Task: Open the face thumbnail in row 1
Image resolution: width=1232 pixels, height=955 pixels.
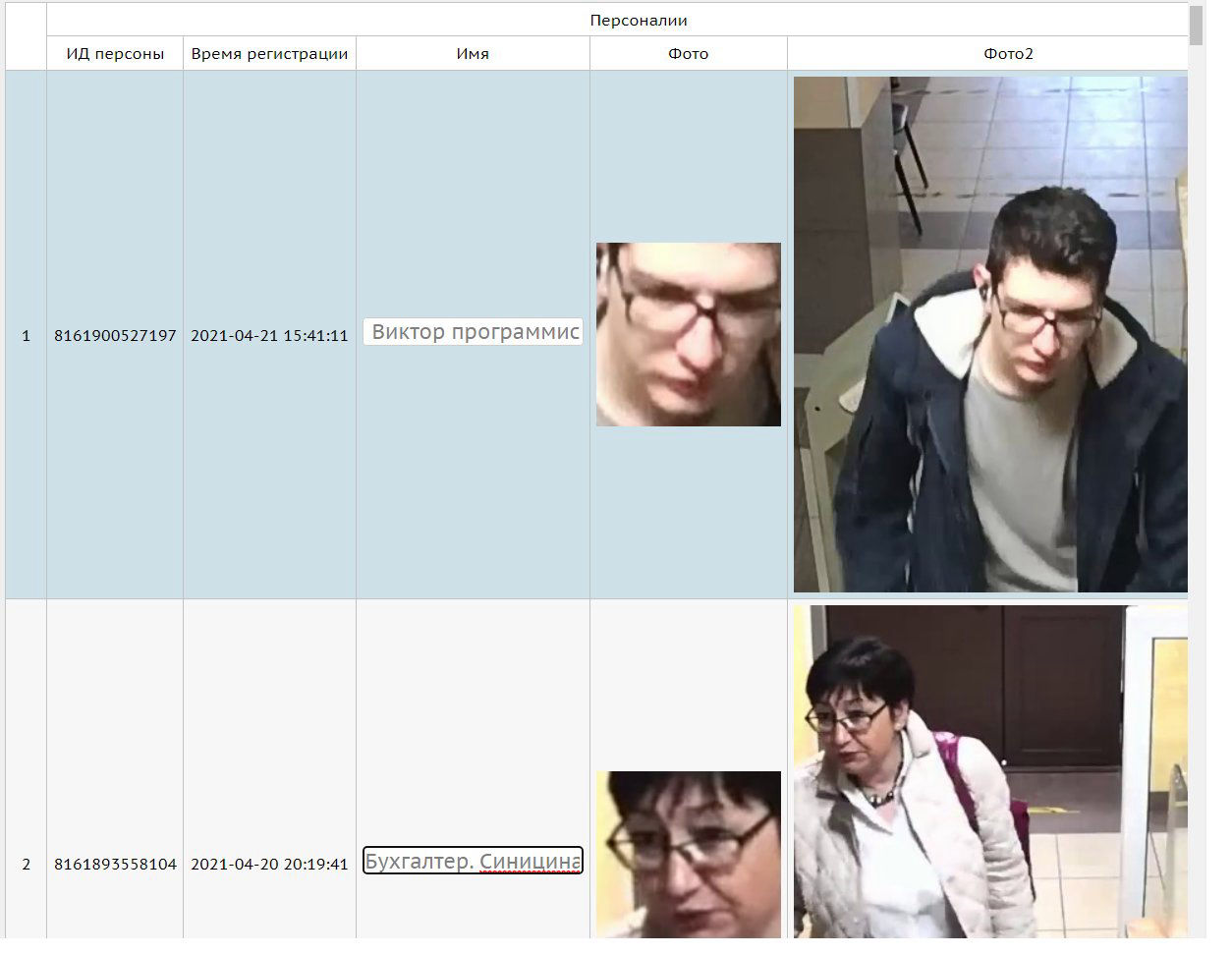Action: (688, 334)
